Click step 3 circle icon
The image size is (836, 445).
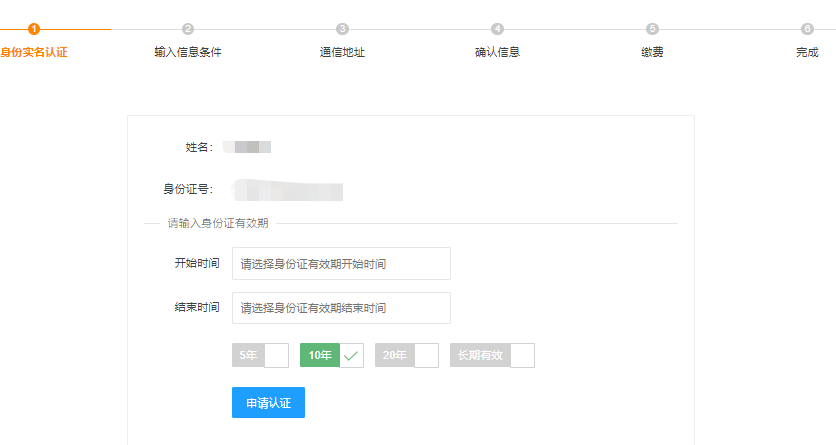(342, 29)
